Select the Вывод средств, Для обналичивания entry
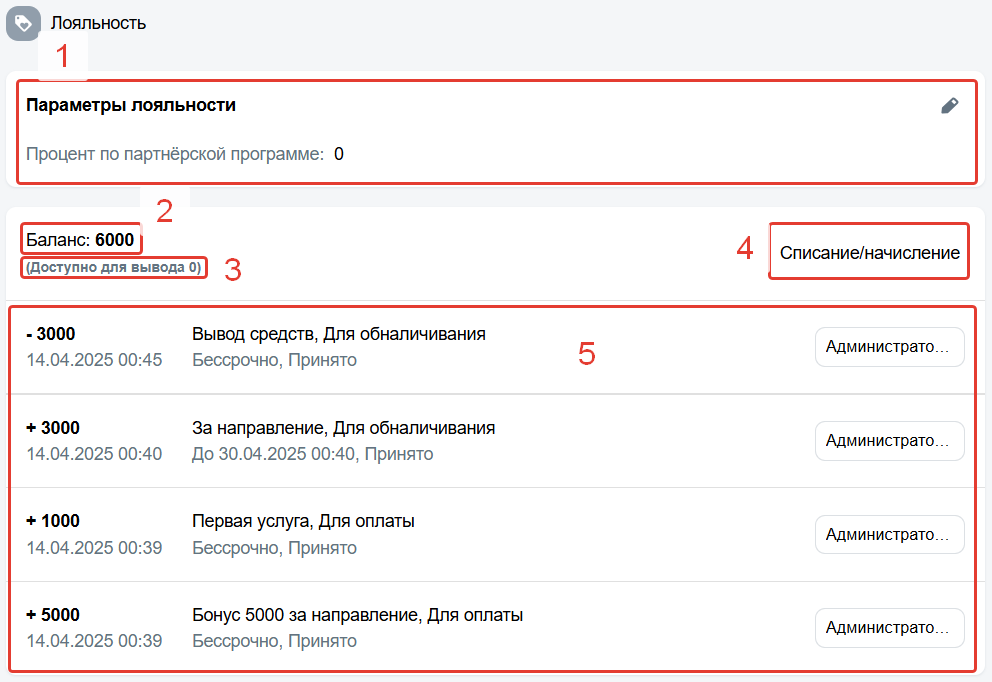 tap(338, 333)
